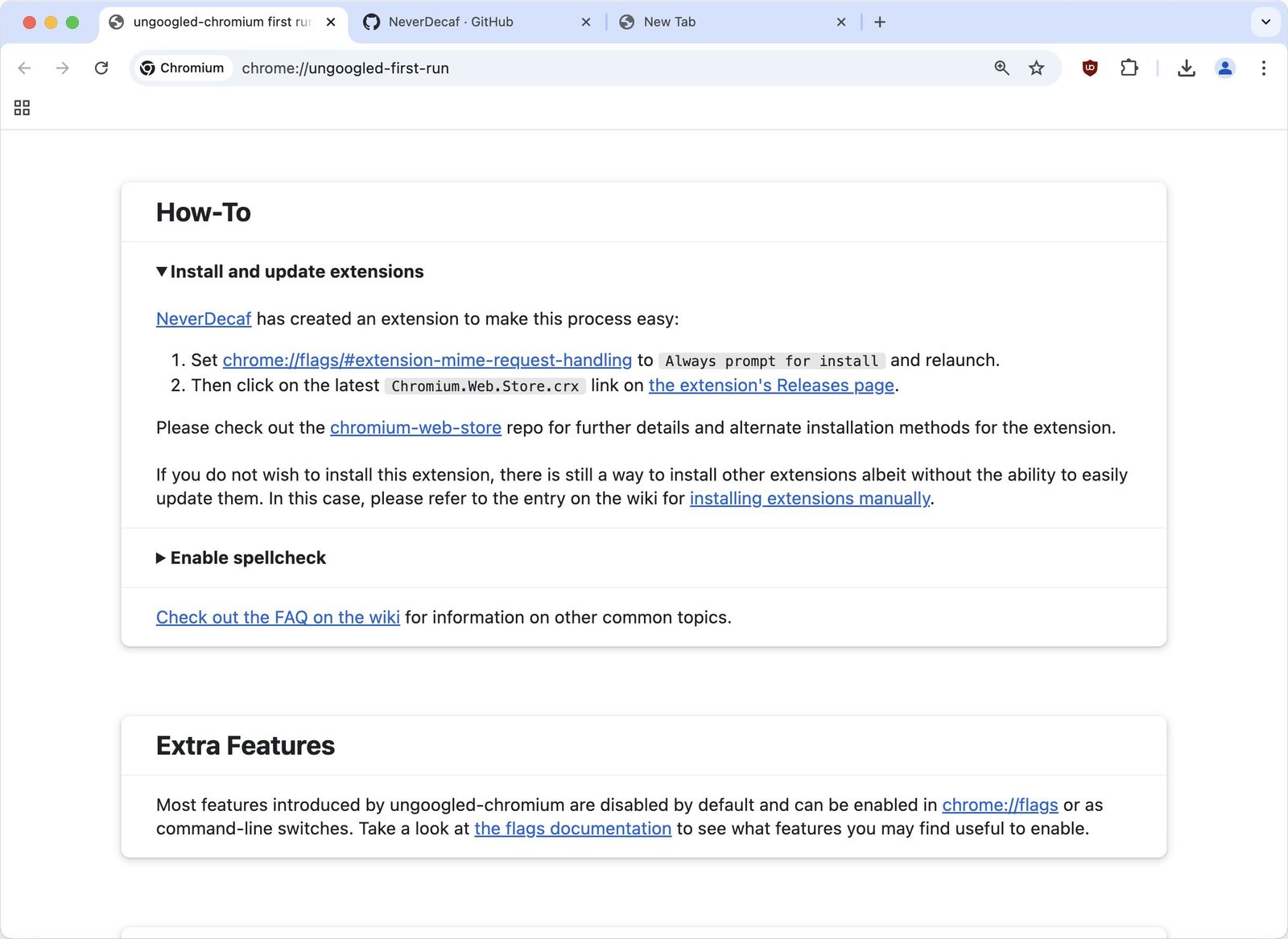
Task: Open the flags documentation link
Action: [x=572, y=828]
